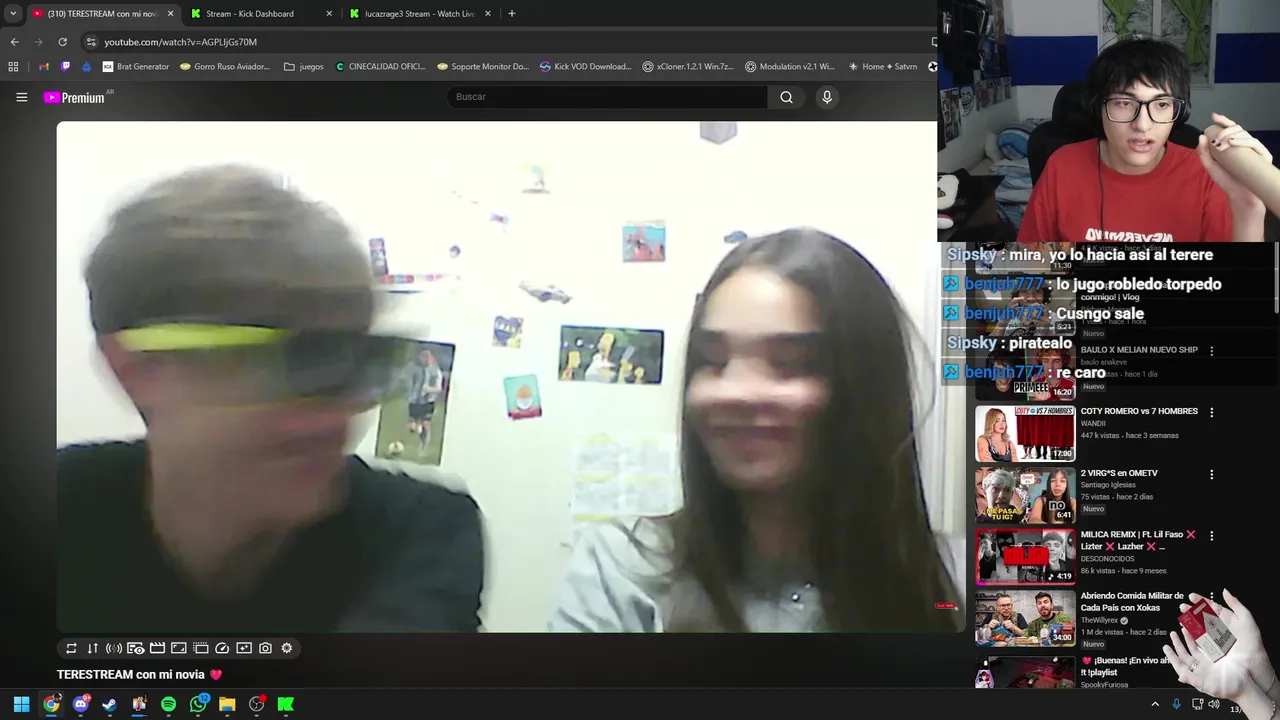Screen dimensions: 1280x720
Task: Click the YouTube Buscar search field
Action: click(607, 97)
